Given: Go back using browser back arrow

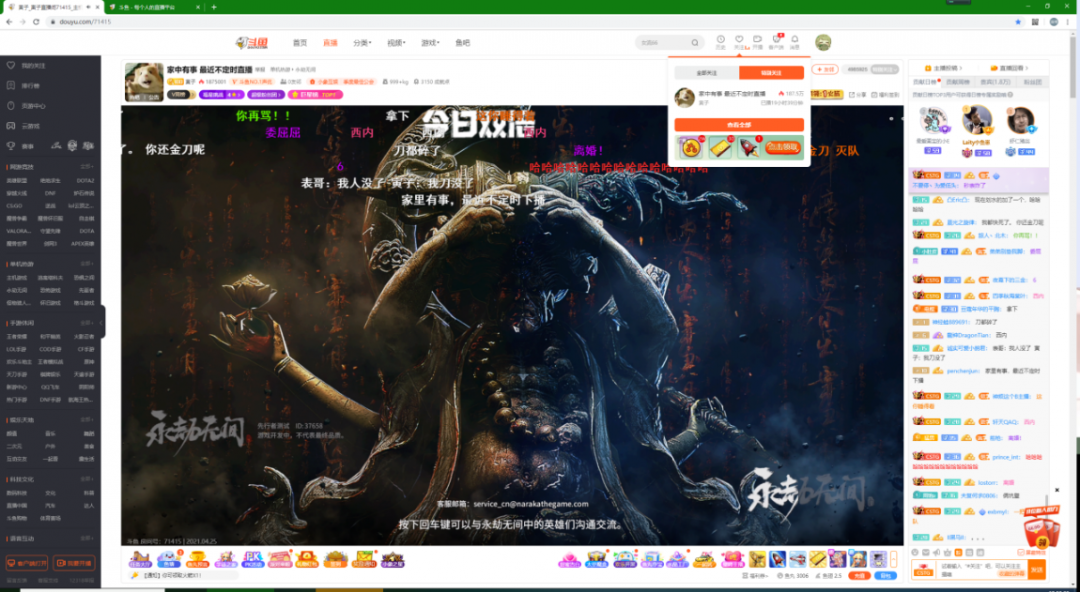Looking at the screenshot, I should tap(9, 22).
